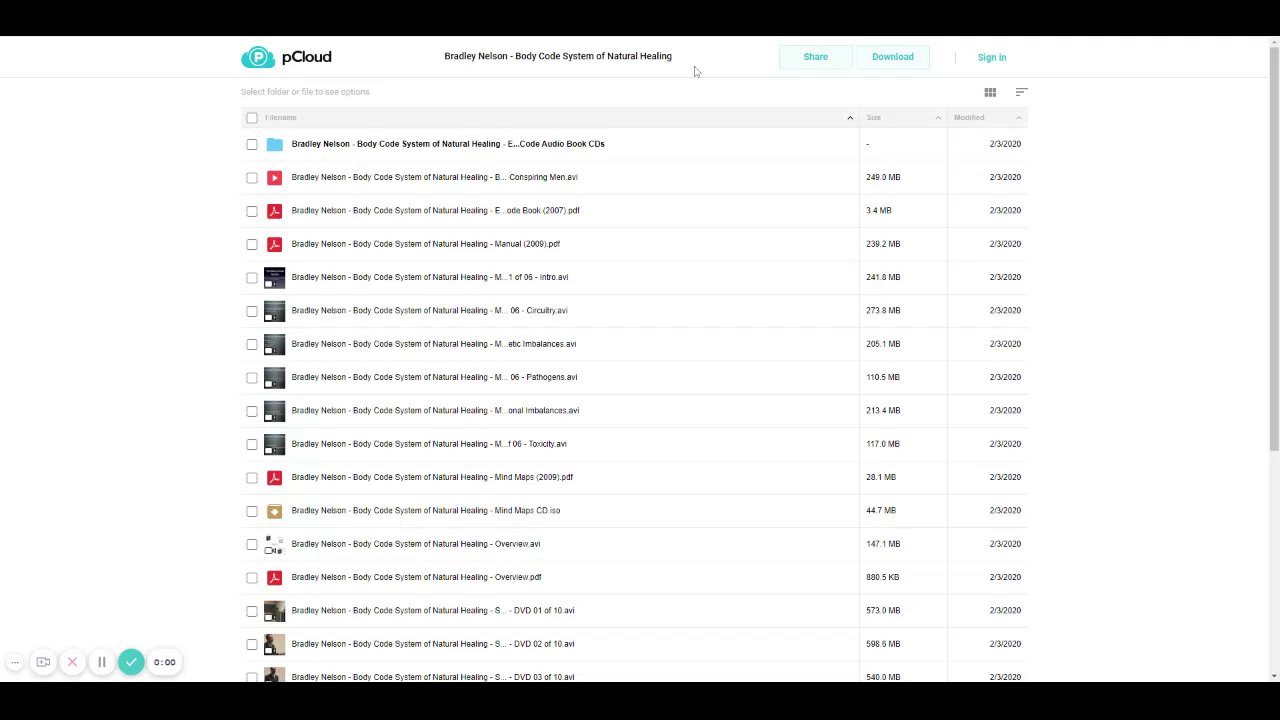
Task: Open the Pathogens.avi video thumbnail
Action: 274,377
